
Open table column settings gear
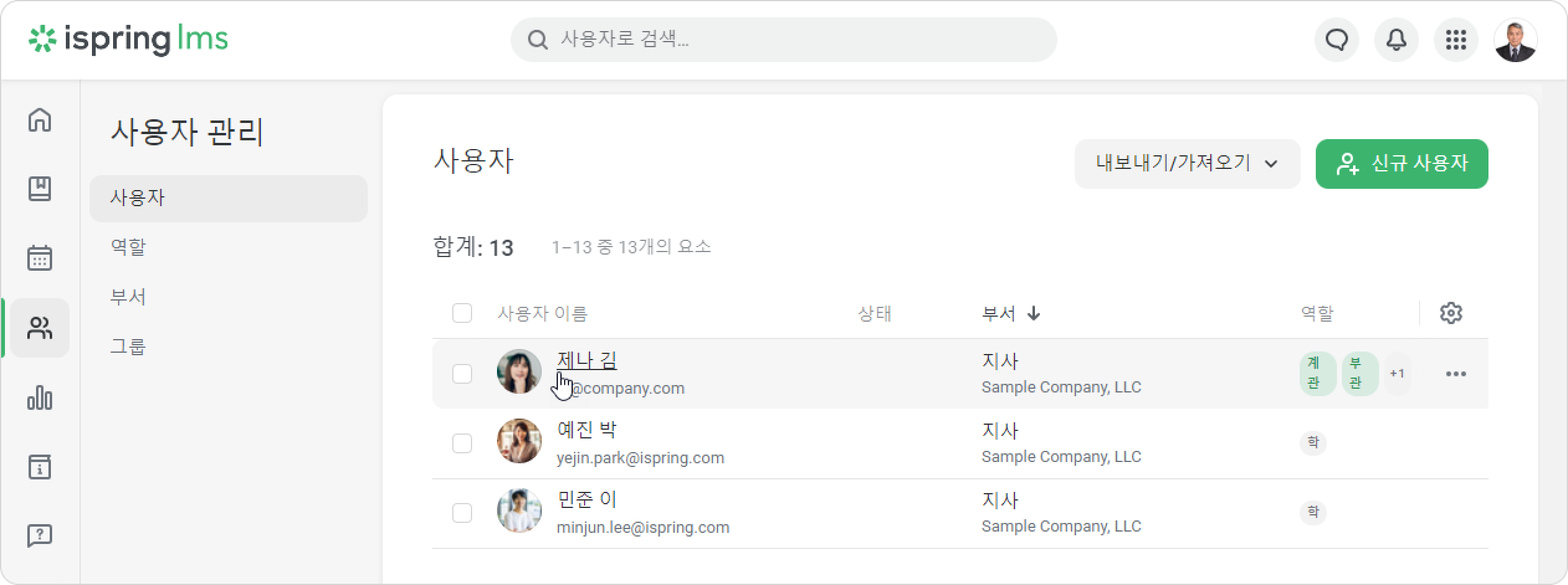(1451, 313)
